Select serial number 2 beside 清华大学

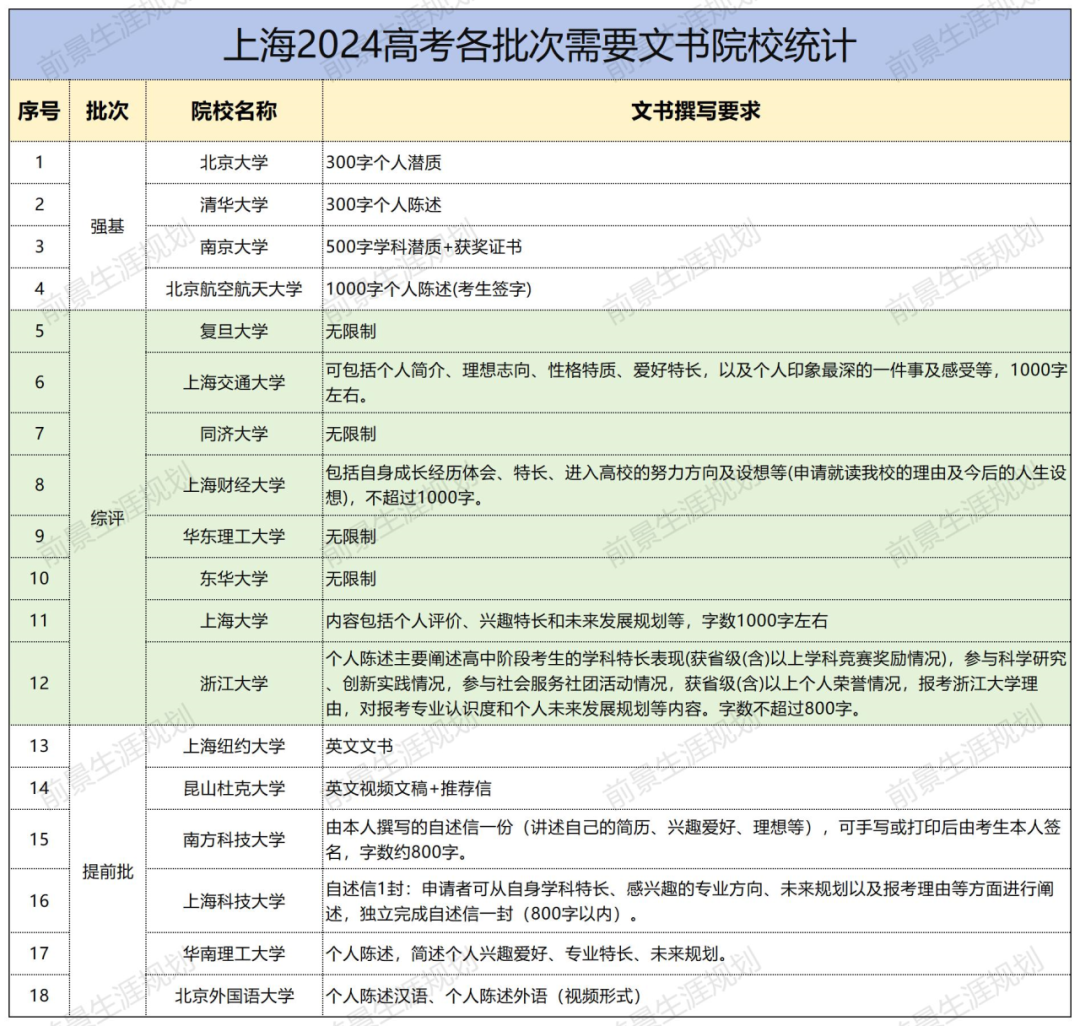[39, 205]
